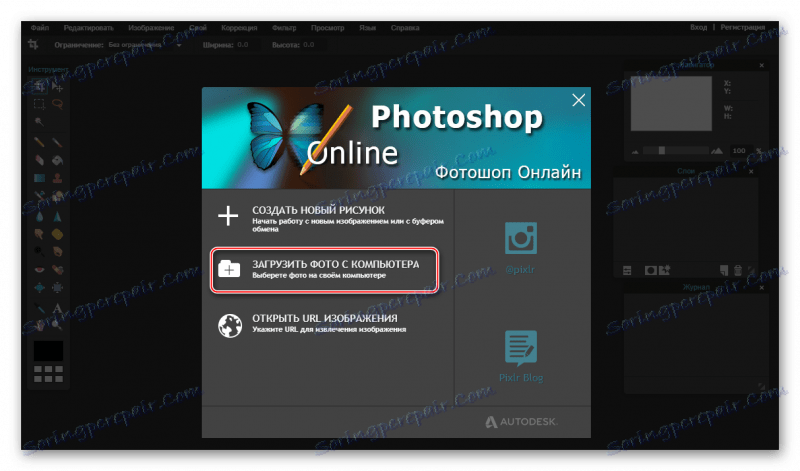This screenshot has width=800, height=471.
Task: Click the zoom out mountain icon in navigator
Action: point(635,151)
